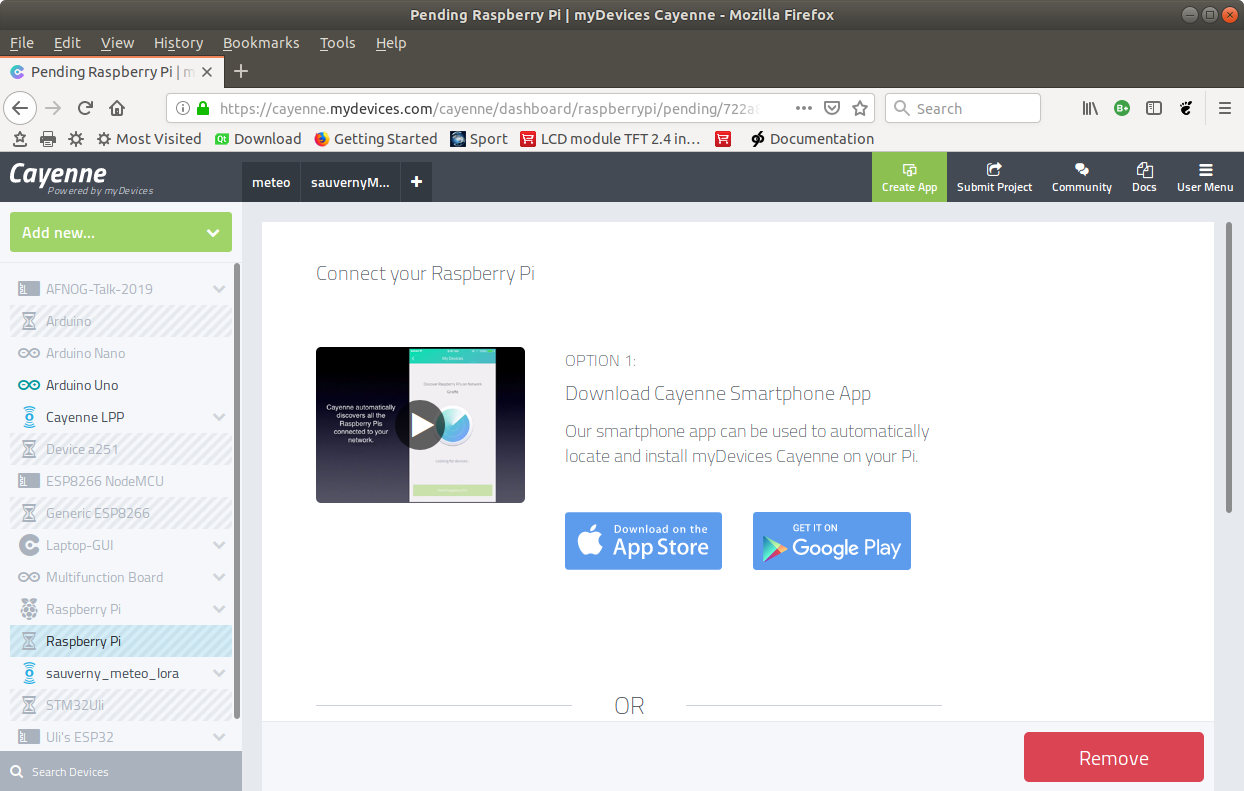The width and height of the screenshot is (1244, 791).
Task: Expand the Multifunction Board chevron
Action: pyautogui.click(x=219, y=577)
